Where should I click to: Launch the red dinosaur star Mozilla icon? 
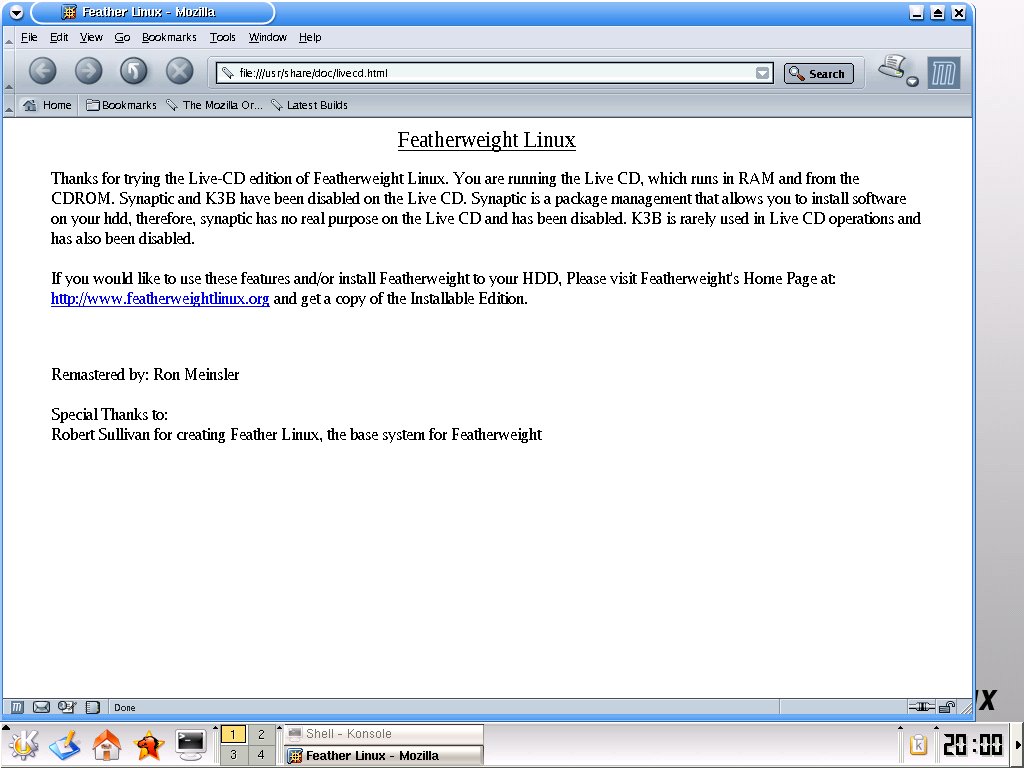click(x=148, y=745)
